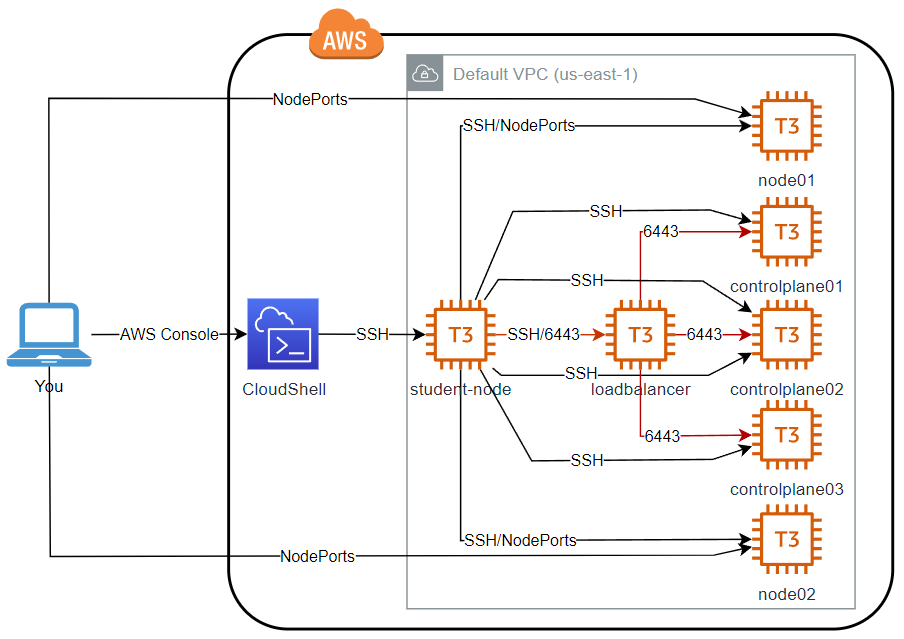Viewport: 904px width, 639px height.
Task: Click the controlplane03 T3 instance icon
Action: (786, 436)
